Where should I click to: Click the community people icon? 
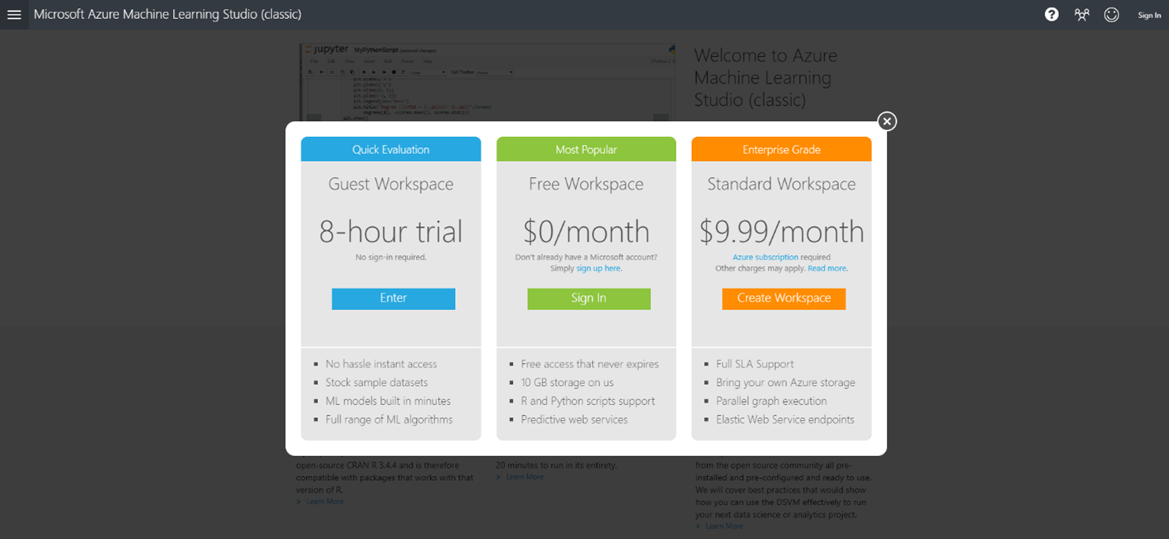[x=1082, y=15]
